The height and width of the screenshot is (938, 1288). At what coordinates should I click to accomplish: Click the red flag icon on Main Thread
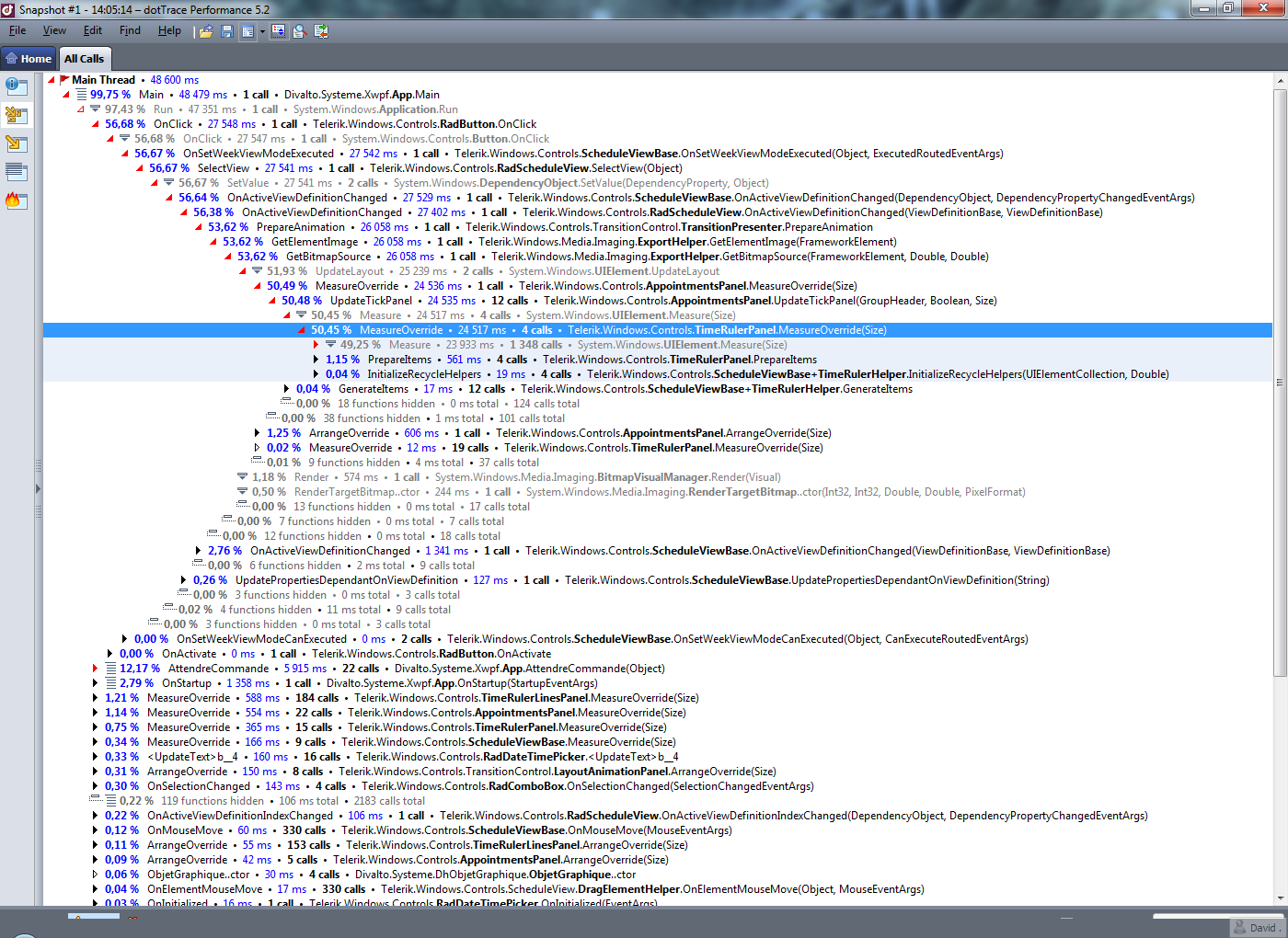coord(64,80)
